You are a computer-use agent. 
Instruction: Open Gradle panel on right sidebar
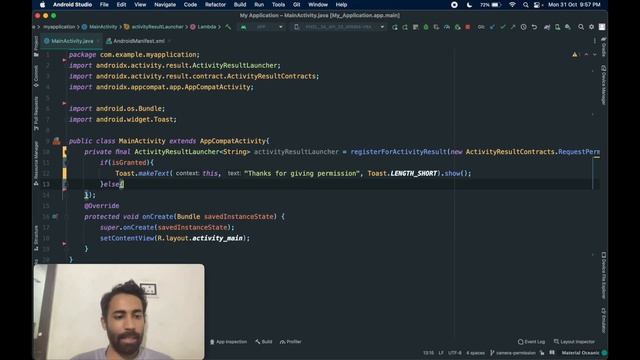[604, 47]
